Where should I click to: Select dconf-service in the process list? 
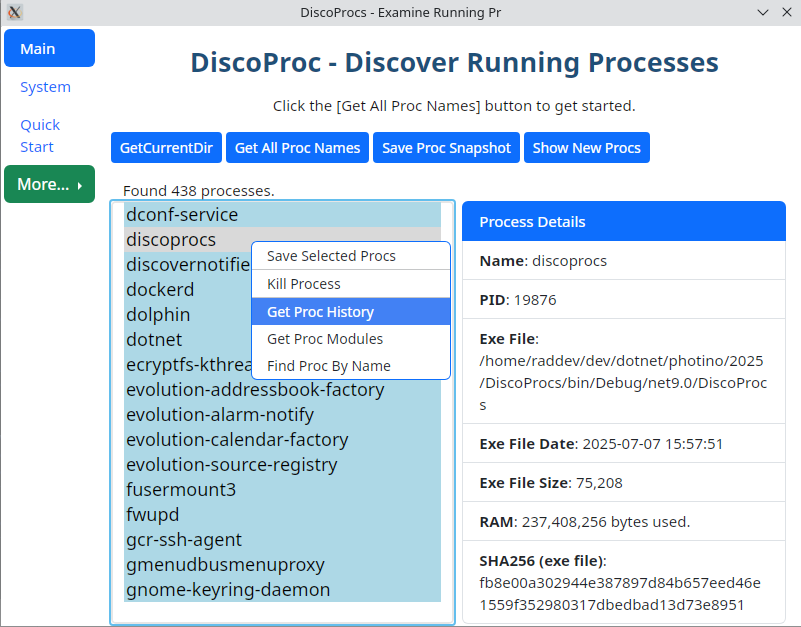coord(182,215)
